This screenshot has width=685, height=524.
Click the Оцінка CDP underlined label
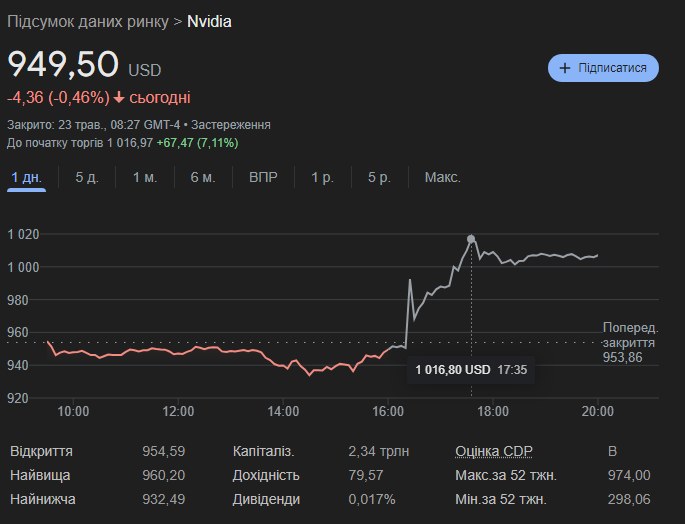pos(494,451)
